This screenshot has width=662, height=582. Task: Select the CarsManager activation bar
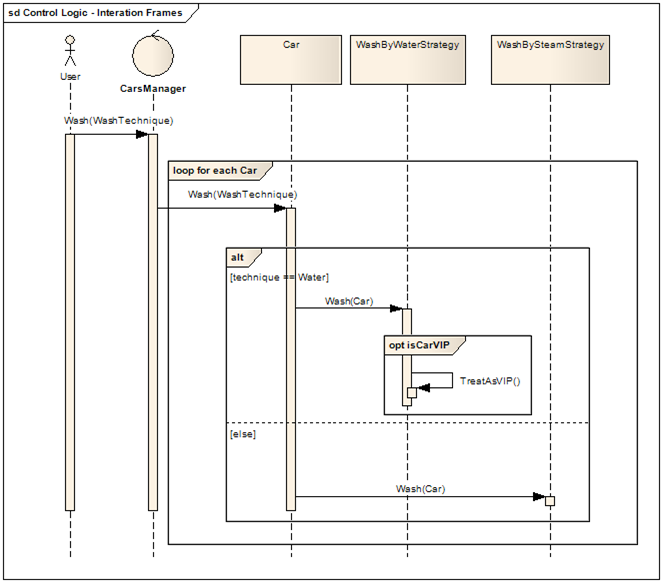coord(153,322)
